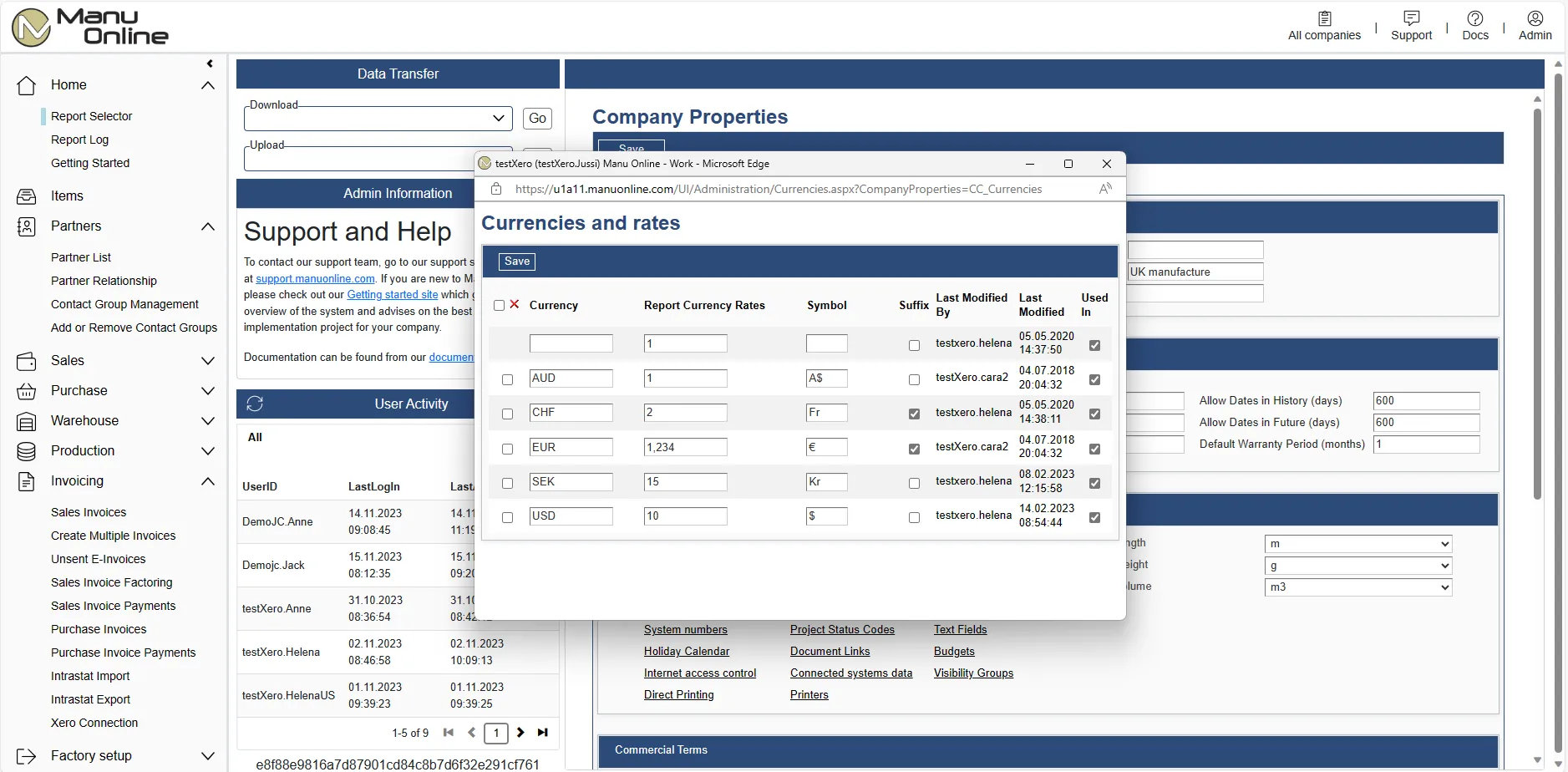
Task: Disable the Suffix checkbox for EUR currency
Action: point(914,449)
